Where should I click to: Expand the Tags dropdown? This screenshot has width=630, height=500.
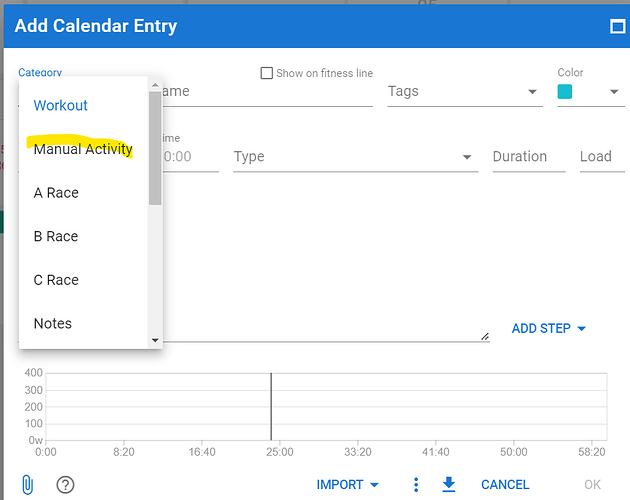(532, 92)
